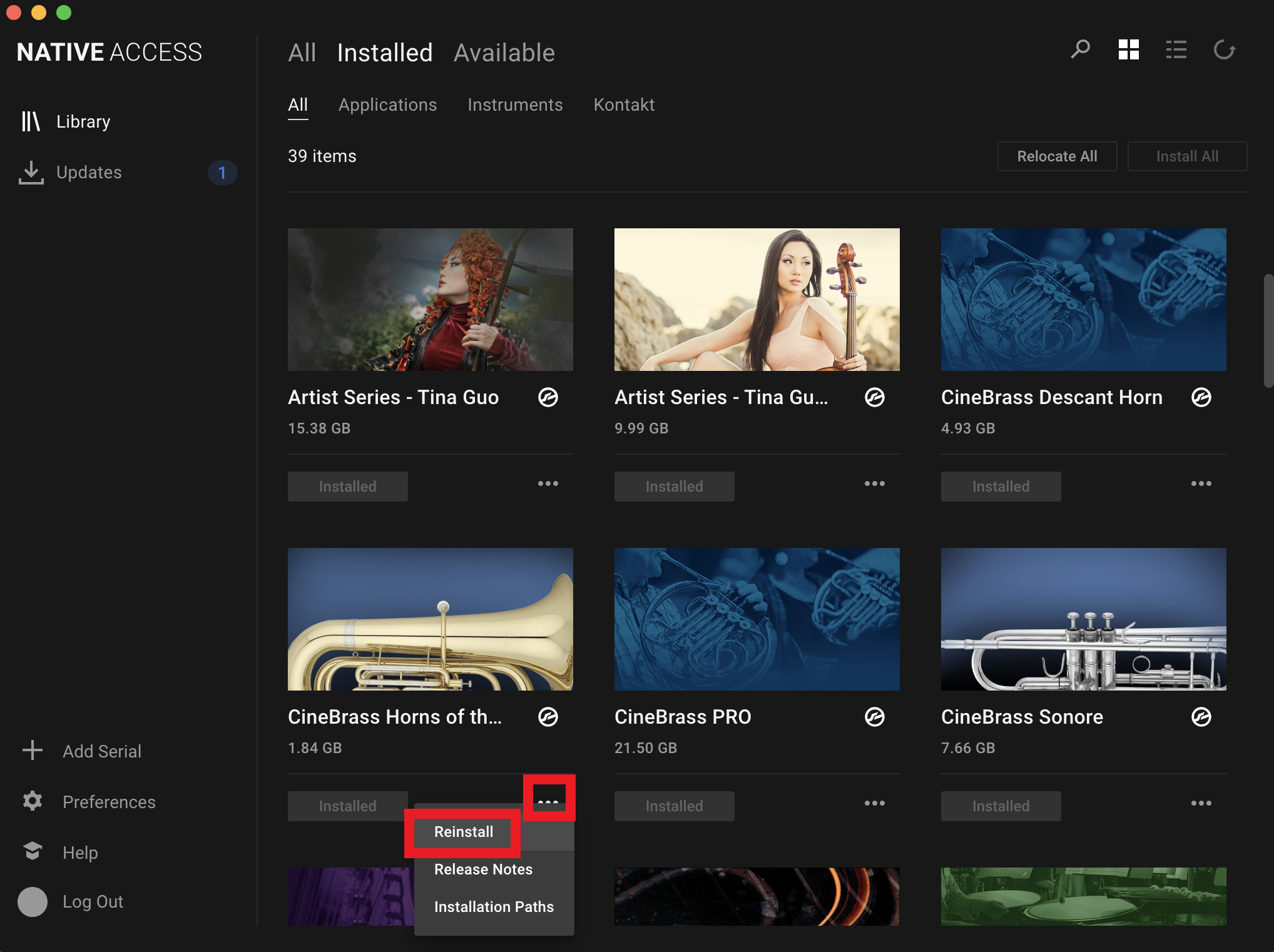Open the Help graduation cap icon
This screenshot has height=952, width=1274.
(x=33, y=851)
